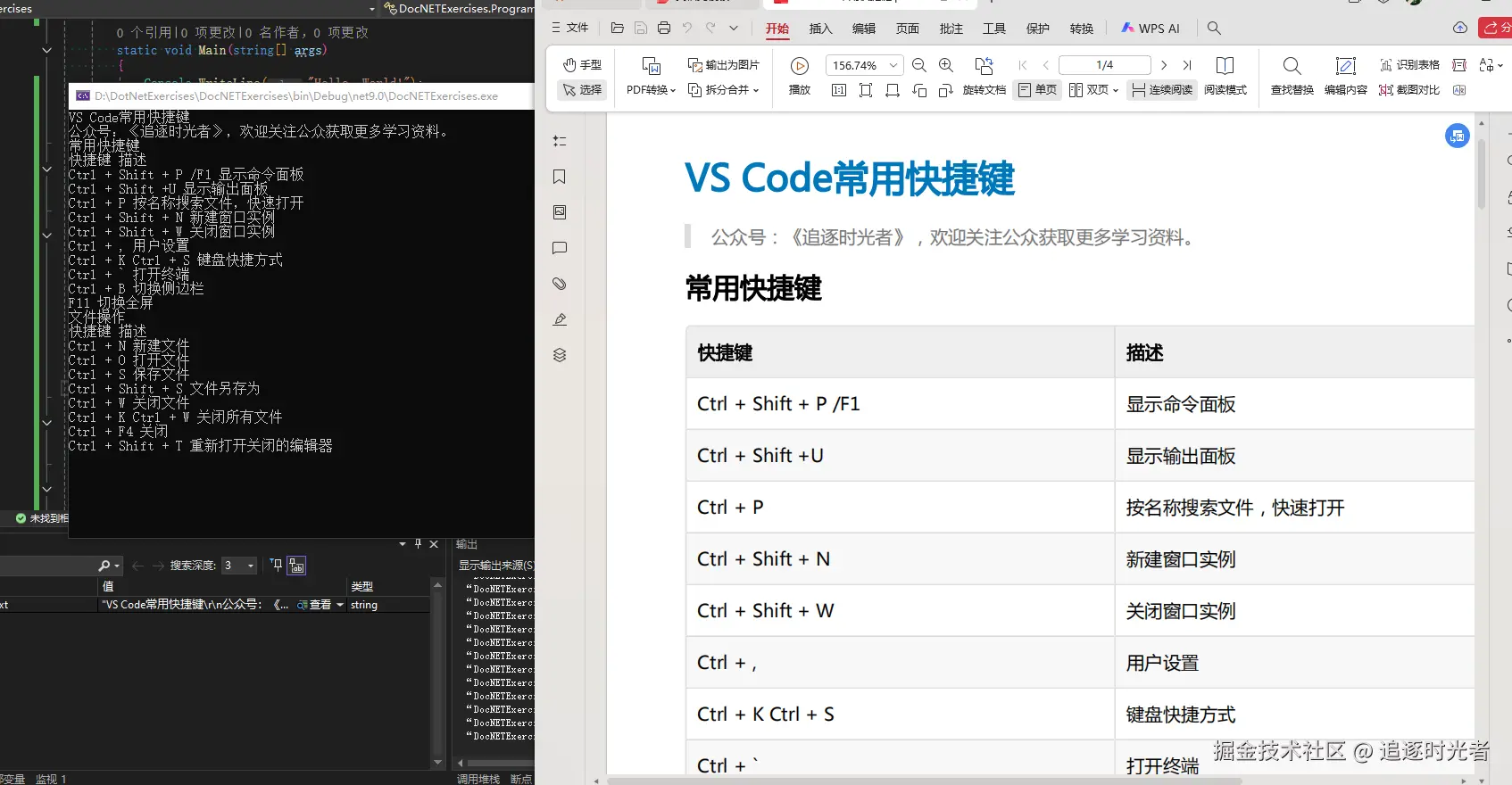The height and width of the screenshot is (785, 1512).
Task: Click the fit width view icon
Action: pyautogui.click(x=893, y=90)
